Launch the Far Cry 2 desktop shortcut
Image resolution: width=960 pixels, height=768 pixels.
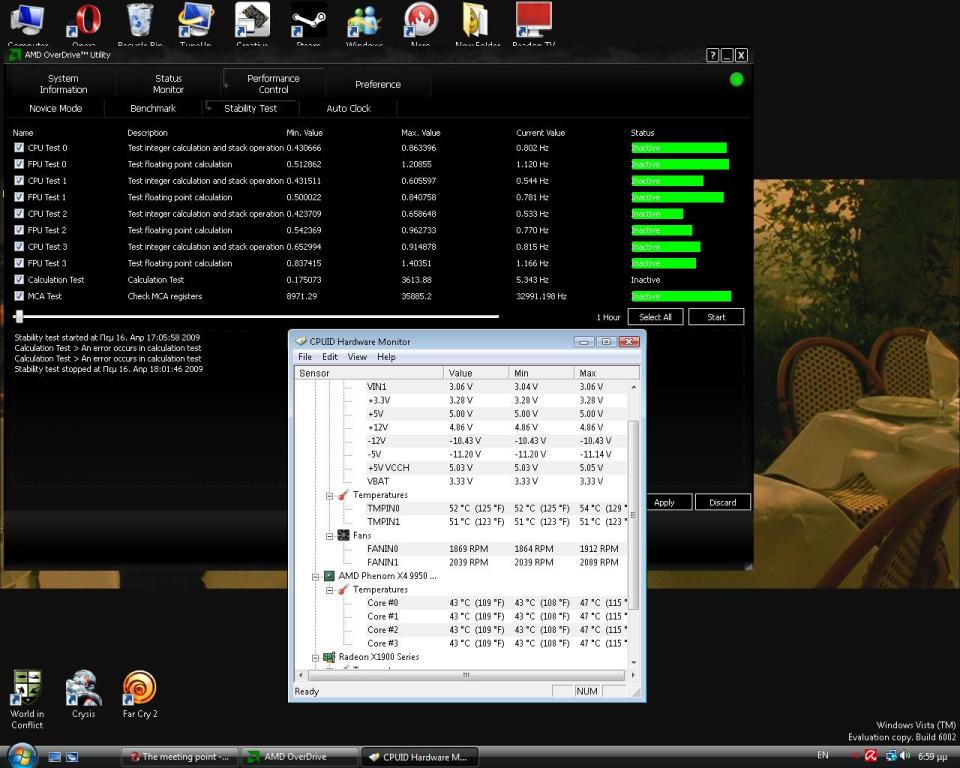pyautogui.click(x=140, y=694)
